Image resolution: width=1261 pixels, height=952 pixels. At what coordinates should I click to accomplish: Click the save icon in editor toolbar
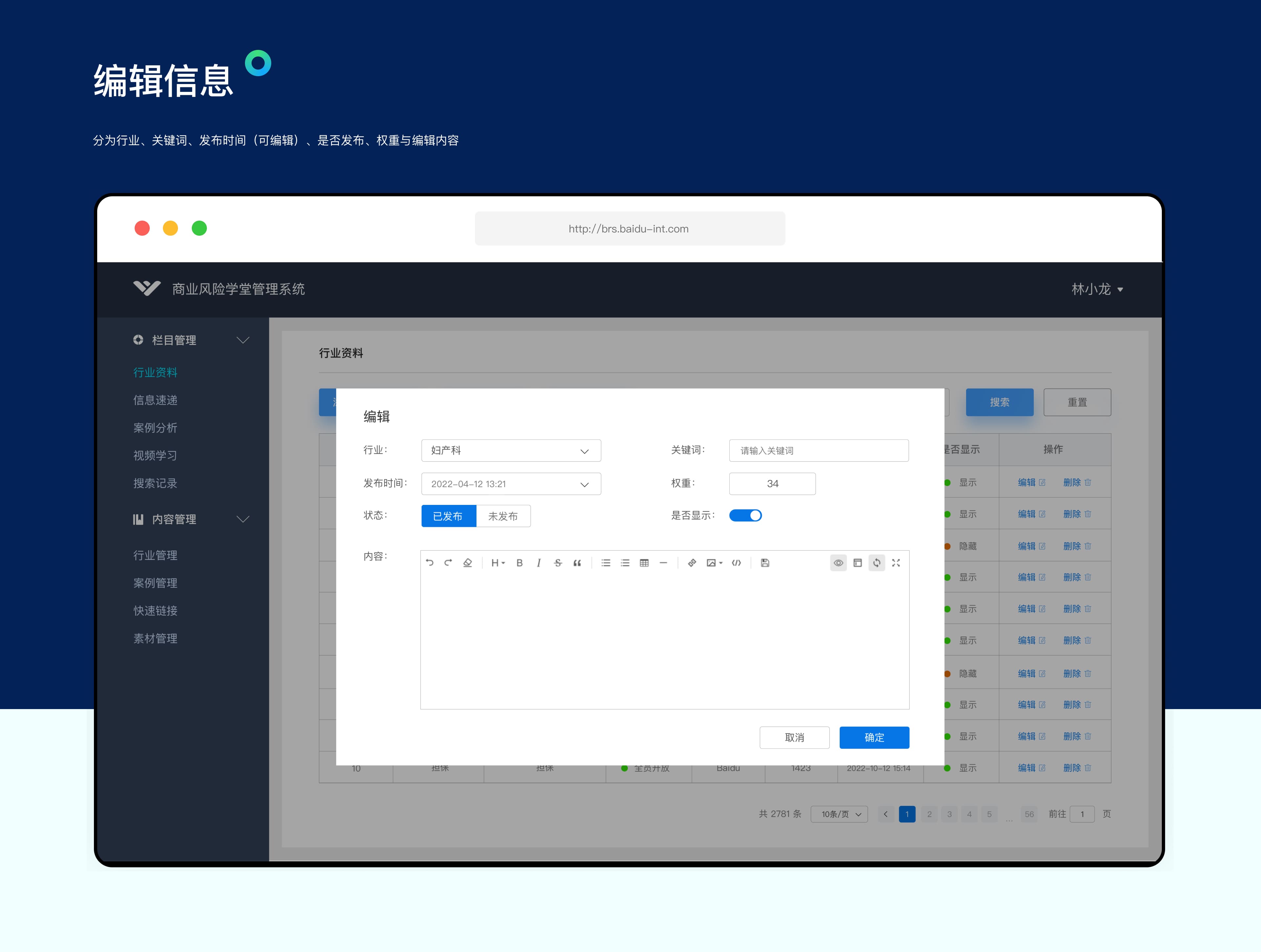coord(765,563)
